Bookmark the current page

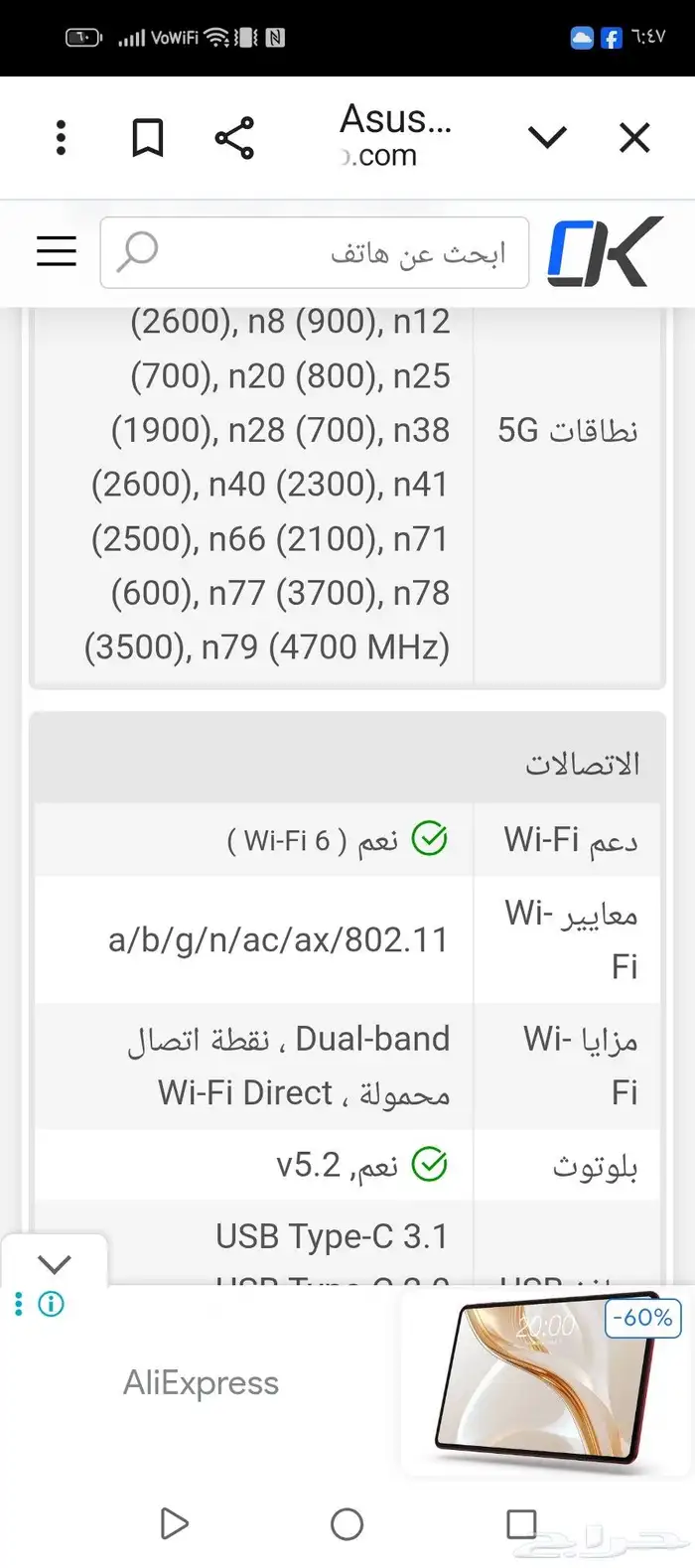pos(148,137)
